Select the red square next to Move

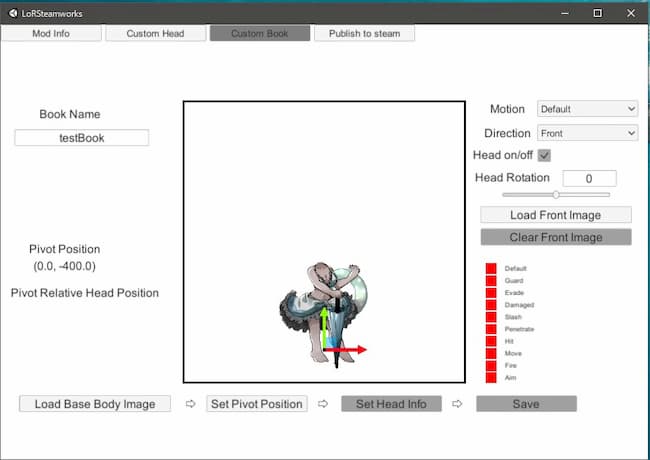pyautogui.click(x=491, y=353)
